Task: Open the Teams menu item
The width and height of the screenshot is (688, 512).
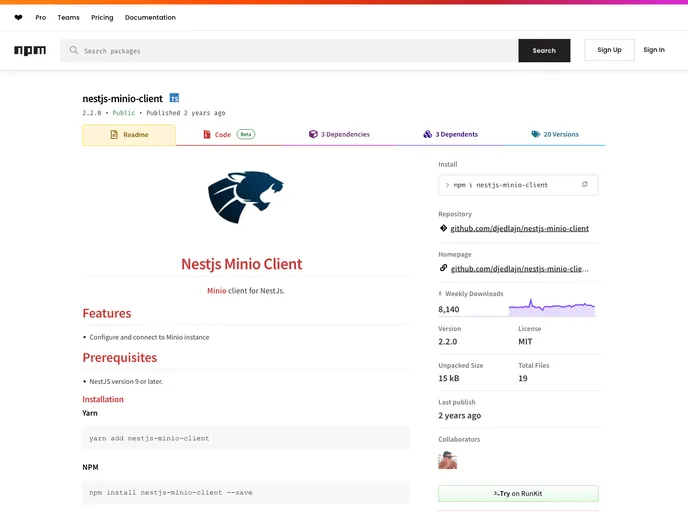Action: [x=68, y=18]
